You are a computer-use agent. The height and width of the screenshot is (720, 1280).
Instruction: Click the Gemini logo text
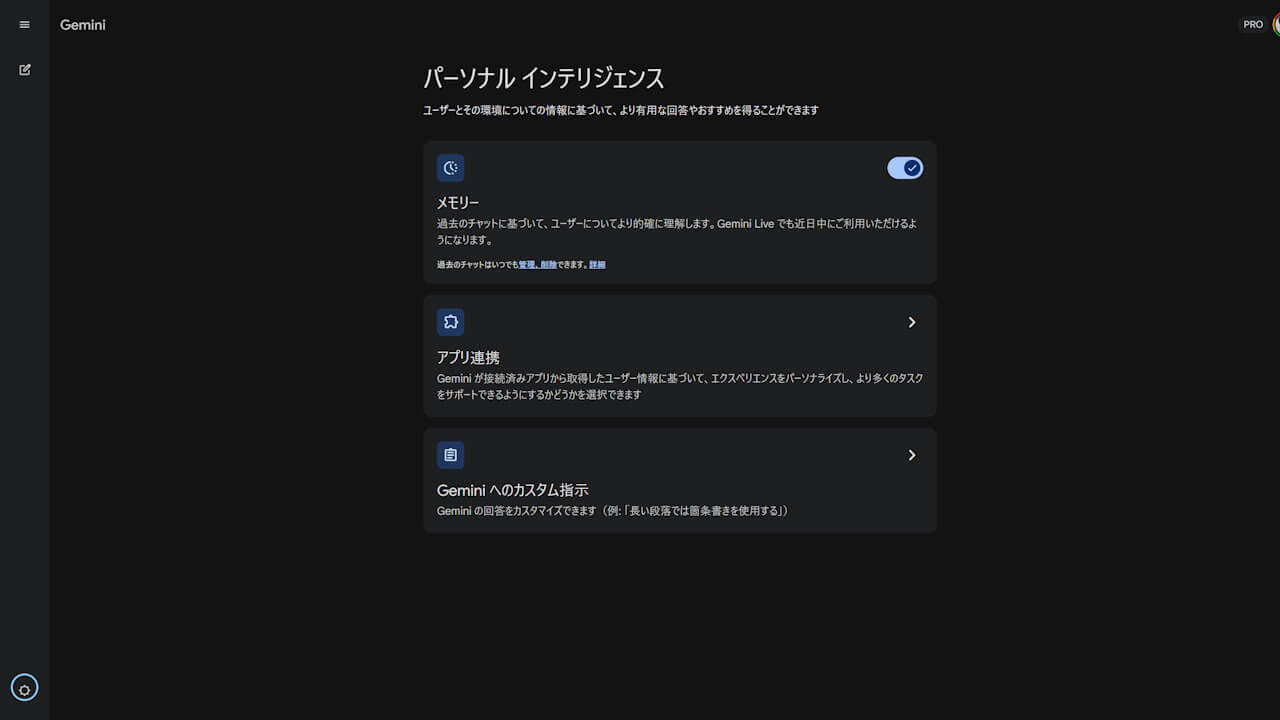point(83,25)
